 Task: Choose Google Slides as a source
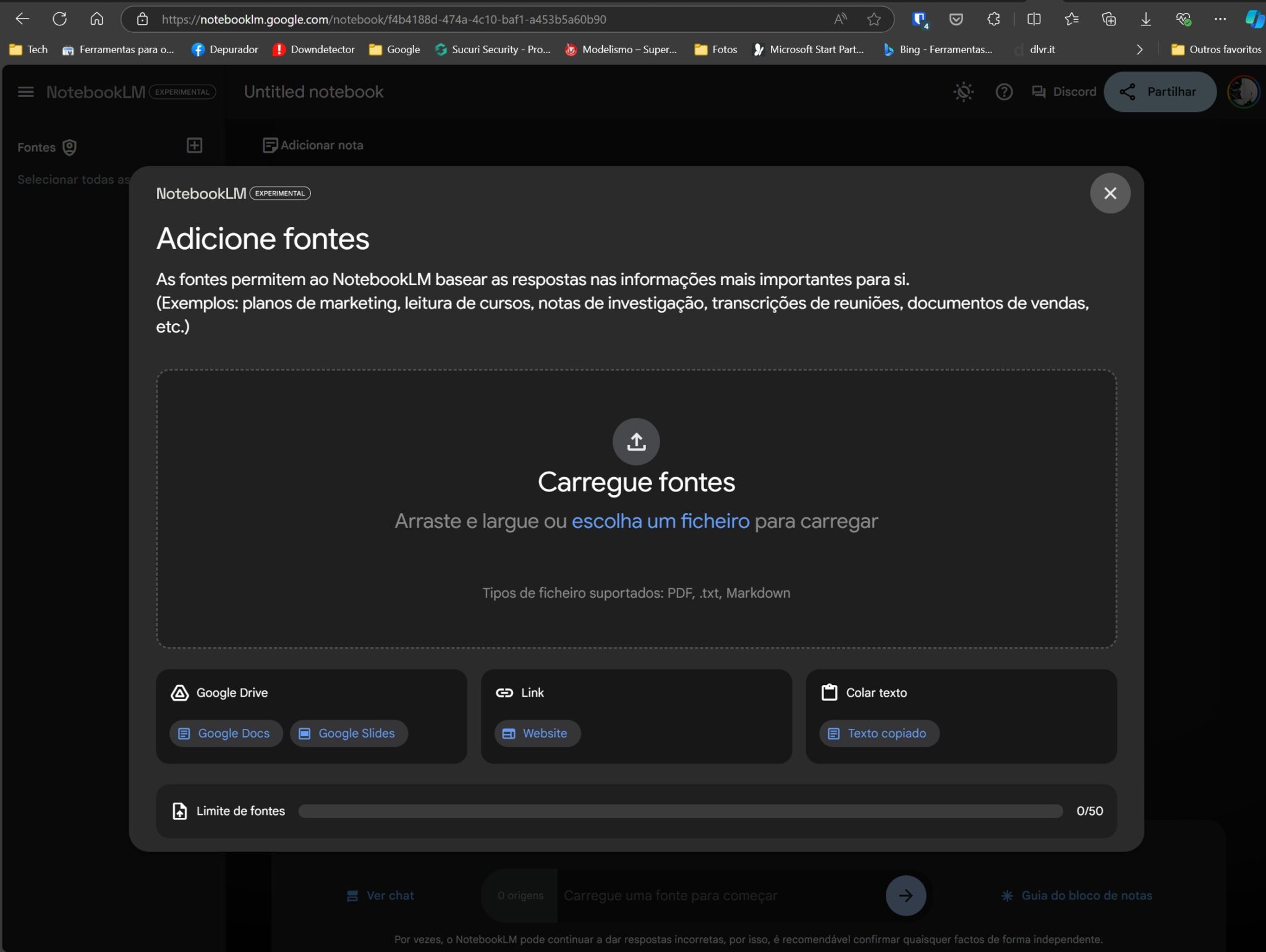pyautogui.click(x=349, y=733)
